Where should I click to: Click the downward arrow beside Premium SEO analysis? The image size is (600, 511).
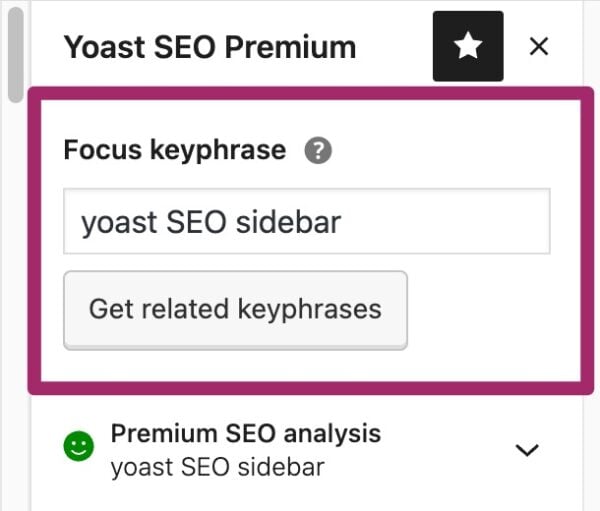click(x=527, y=450)
